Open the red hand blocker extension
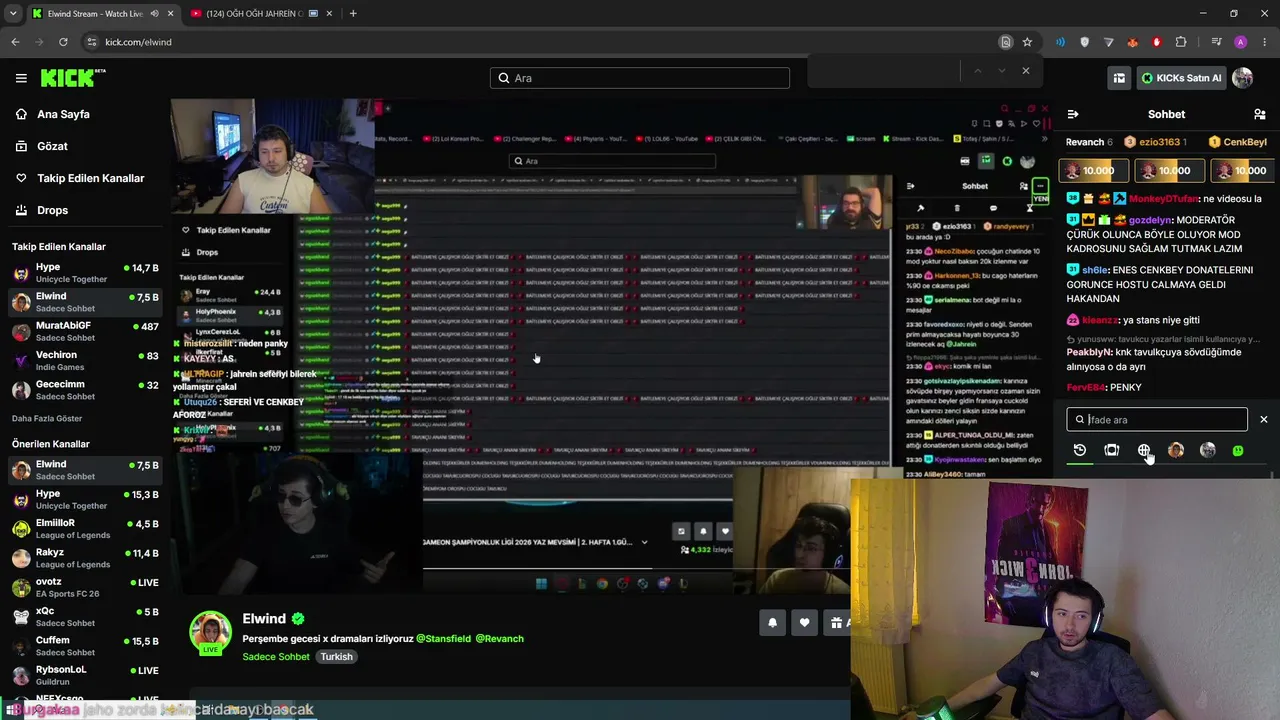 [1157, 42]
